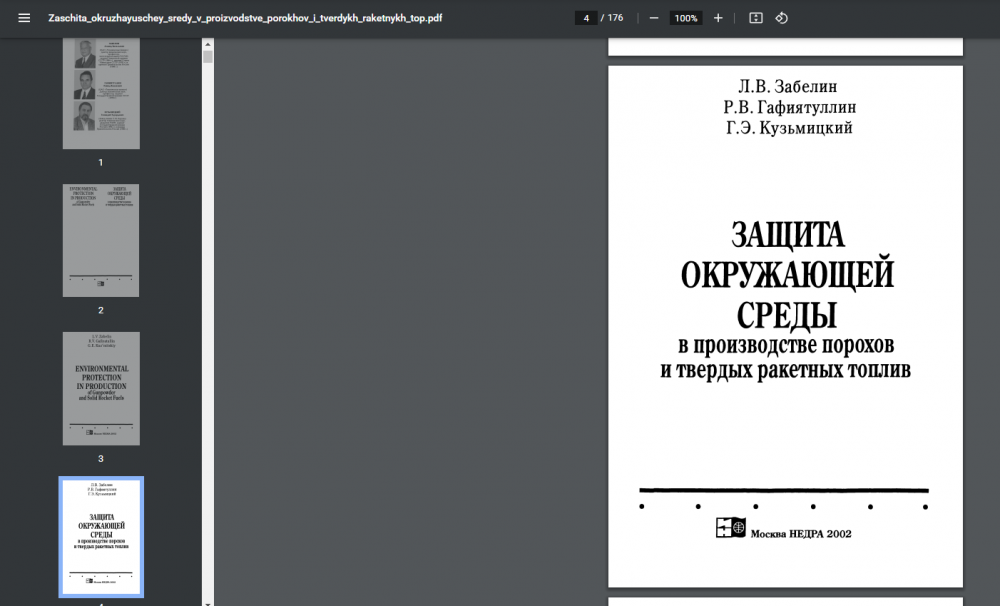Click the total page count 176
Image resolution: width=1000 pixels, height=606 pixels.
pos(614,18)
